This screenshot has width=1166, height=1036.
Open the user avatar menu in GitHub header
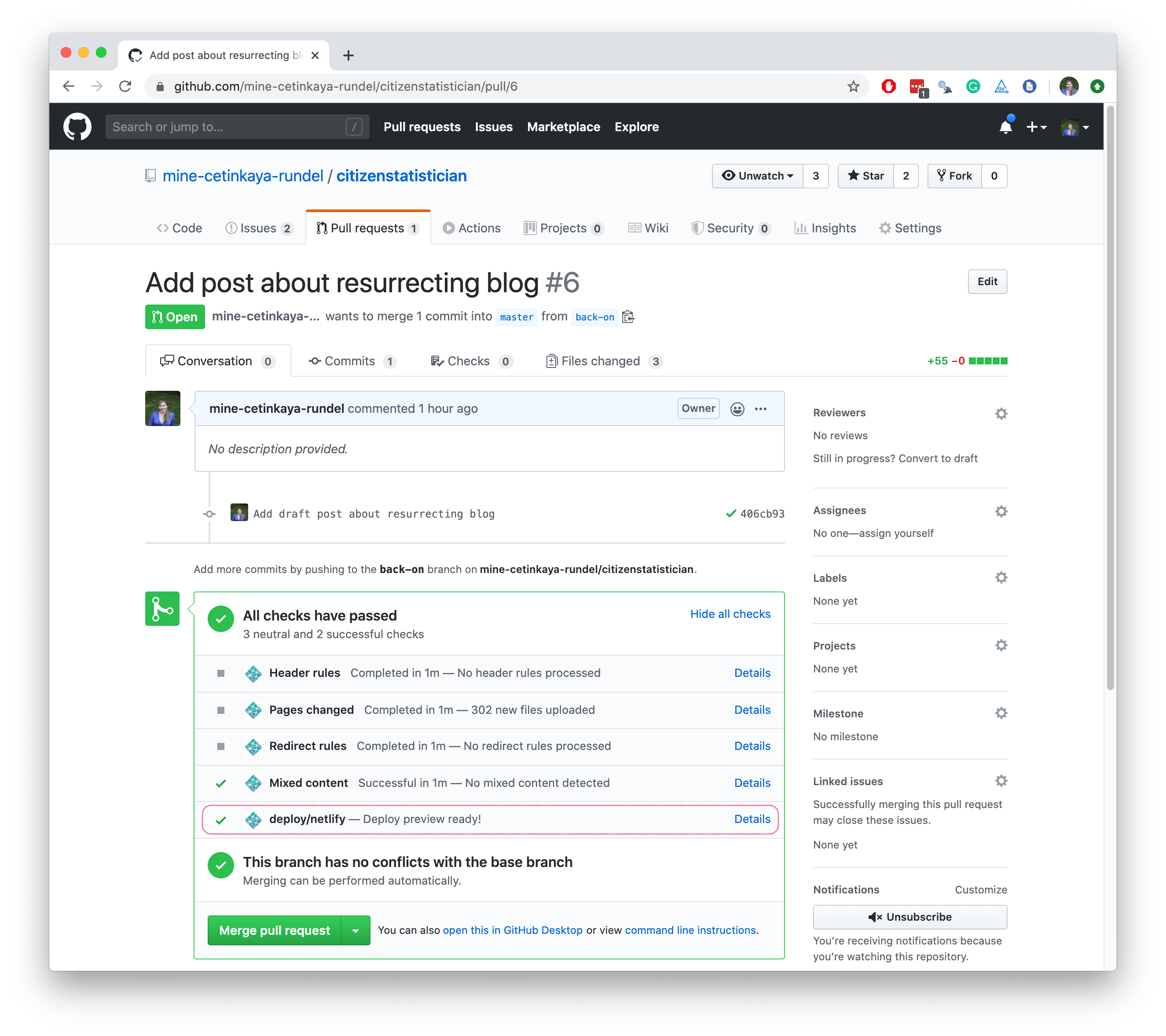pyautogui.click(x=1075, y=127)
